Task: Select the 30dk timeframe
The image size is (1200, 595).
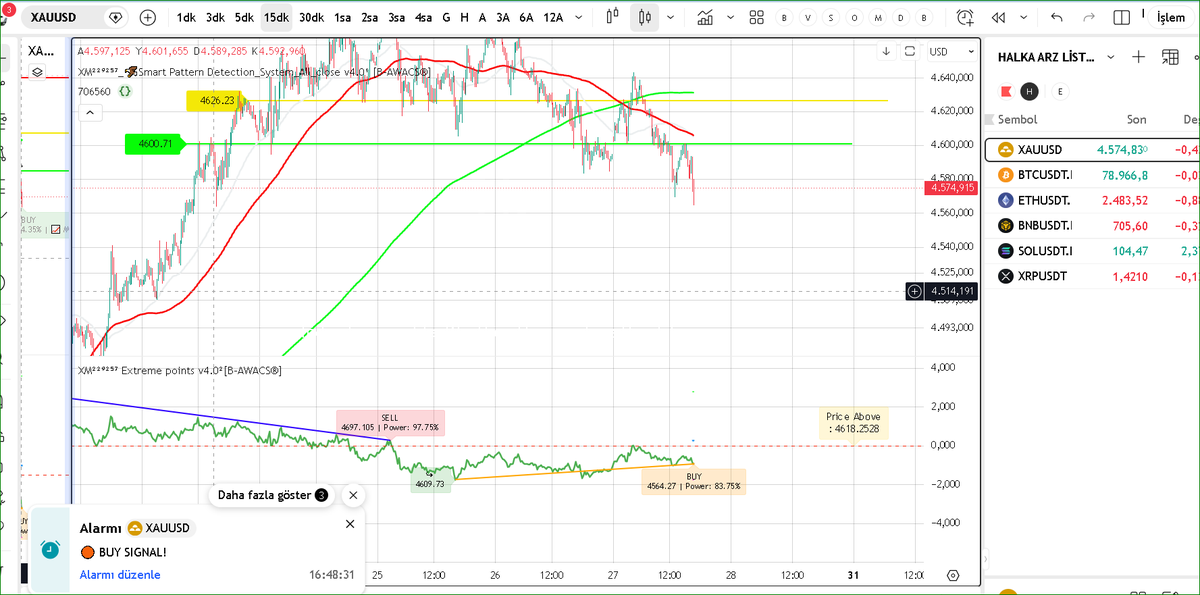Action: coord(311,17)
